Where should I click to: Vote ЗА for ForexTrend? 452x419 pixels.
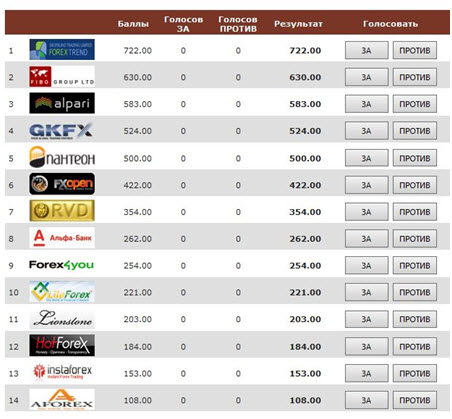tap(367, 50)
